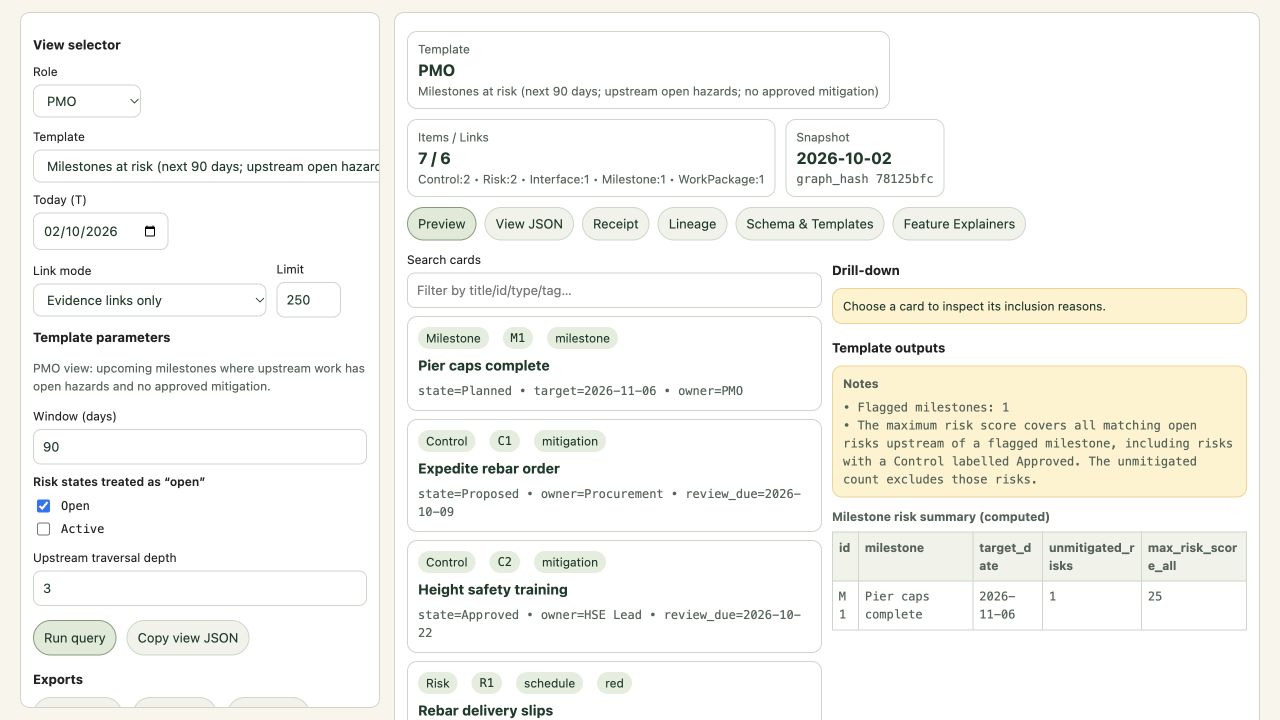Image resolution: width=1280 pixels, height=720 pixels.
Task: Select the Pier caps complete card
Action: point(614,364)
